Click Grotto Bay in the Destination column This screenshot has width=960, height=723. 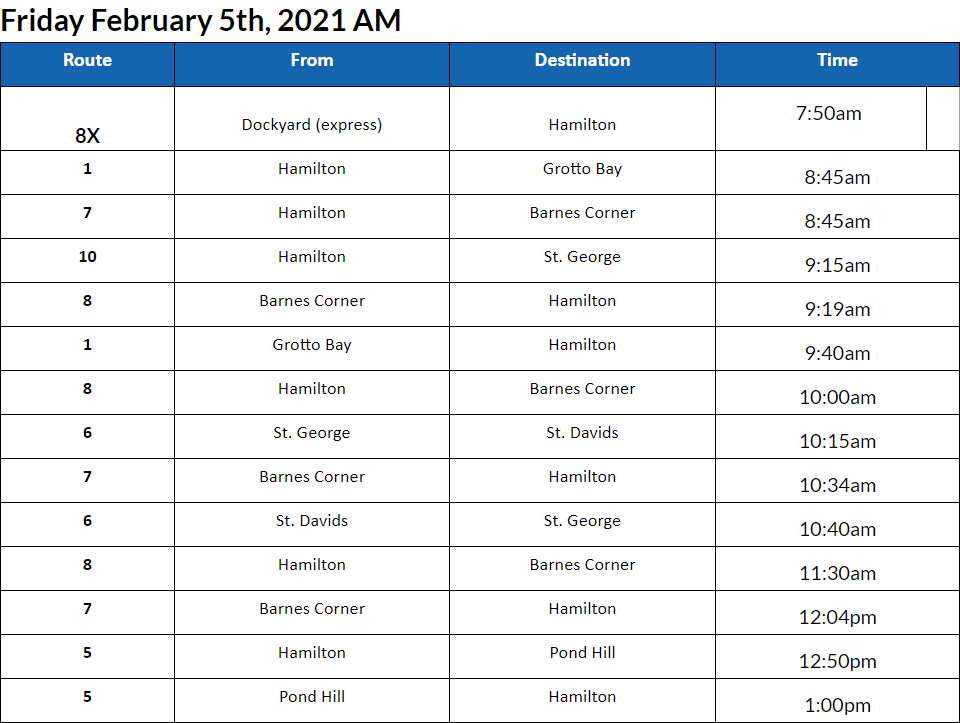point(582,169)
